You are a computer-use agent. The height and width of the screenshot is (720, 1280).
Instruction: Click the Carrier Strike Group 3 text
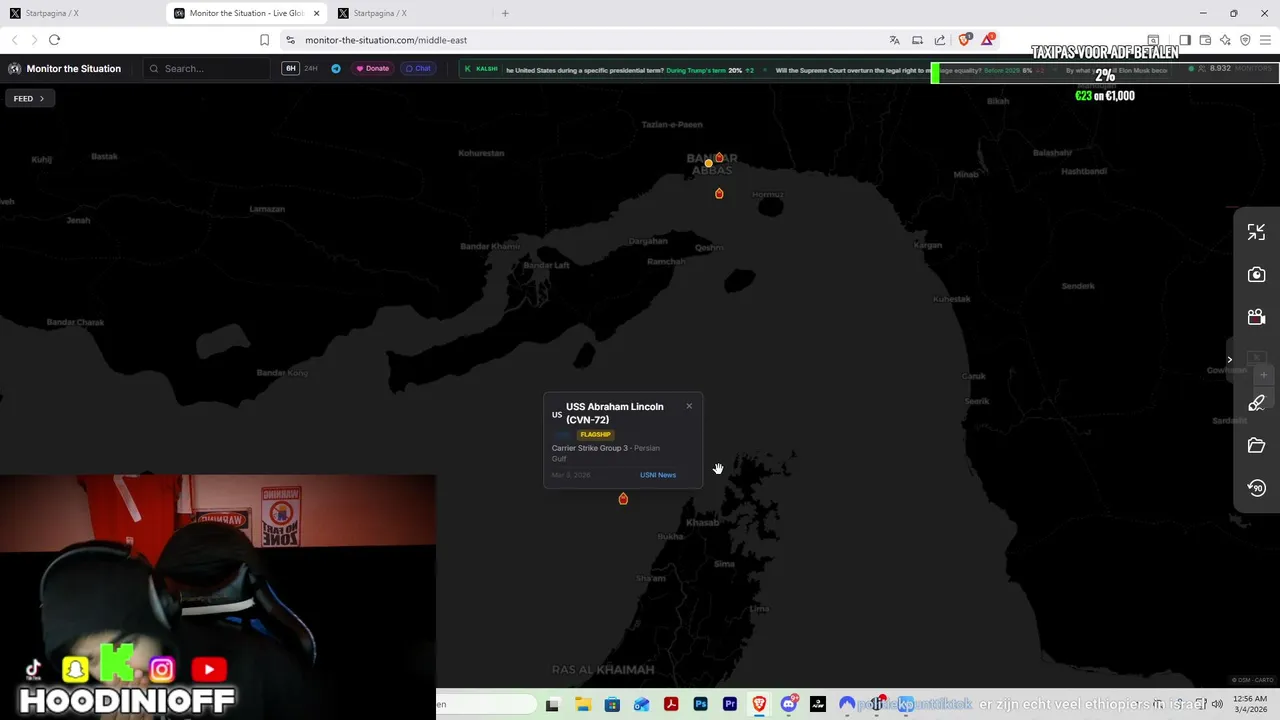[590, 448]
